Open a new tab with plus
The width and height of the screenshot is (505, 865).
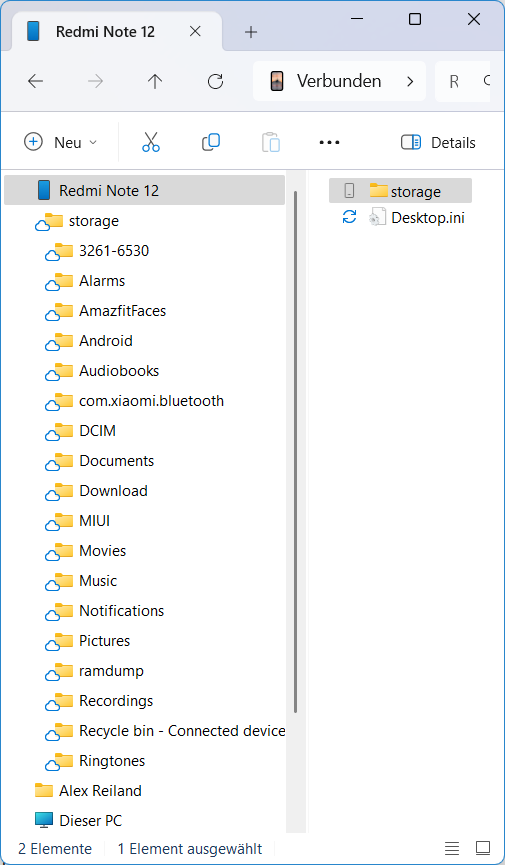click(x=251, y=32)
